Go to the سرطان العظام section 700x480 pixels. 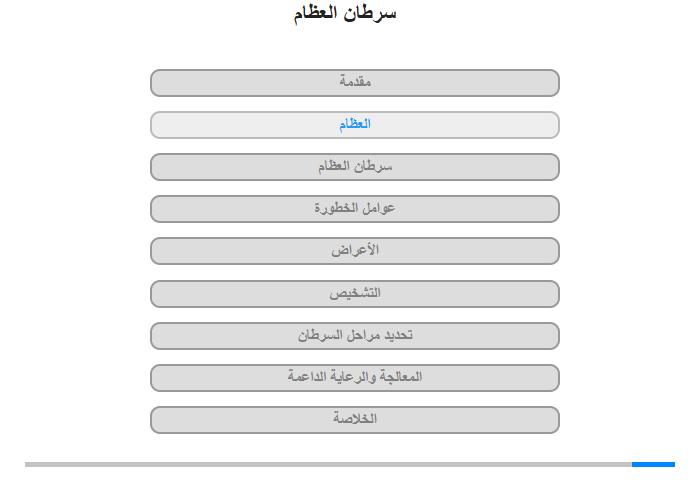tap(355, 167)
